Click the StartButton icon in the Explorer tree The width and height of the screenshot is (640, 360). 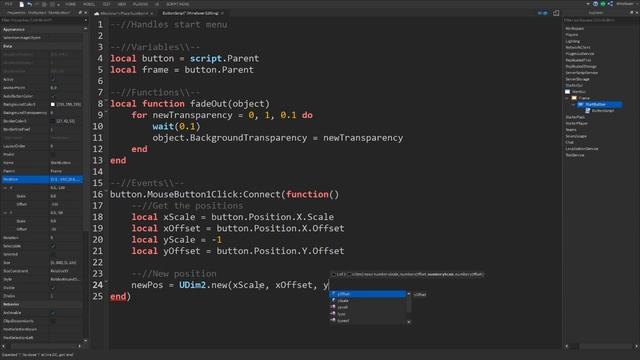pos(581,104)
